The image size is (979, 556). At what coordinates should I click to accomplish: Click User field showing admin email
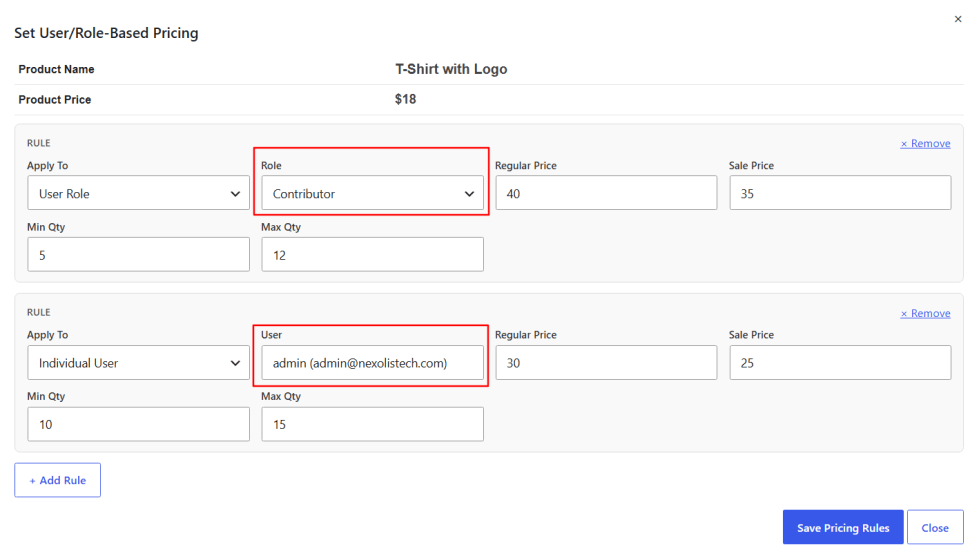(x=372, y=363)
